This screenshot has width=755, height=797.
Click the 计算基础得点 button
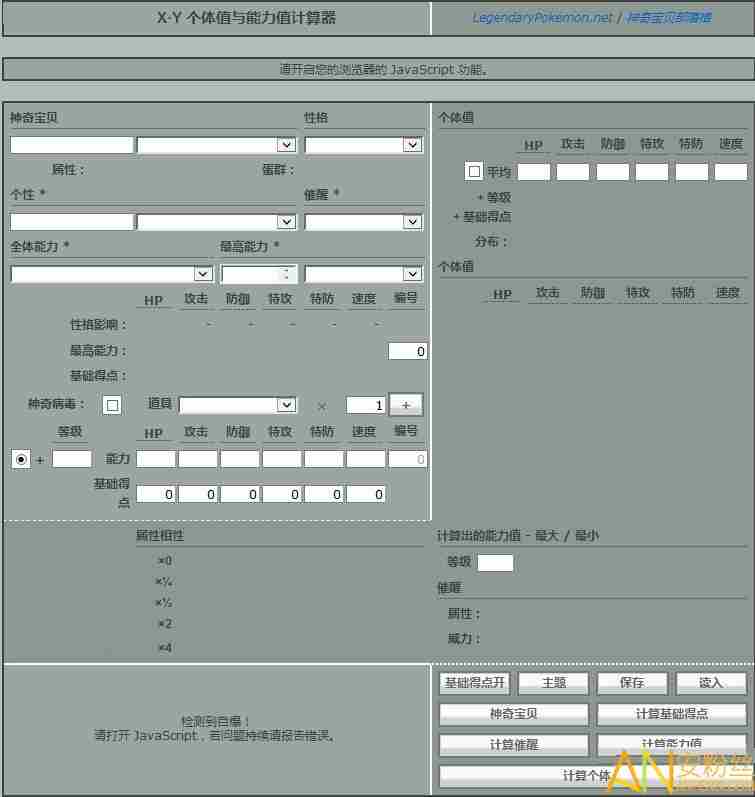click(672, 714)
